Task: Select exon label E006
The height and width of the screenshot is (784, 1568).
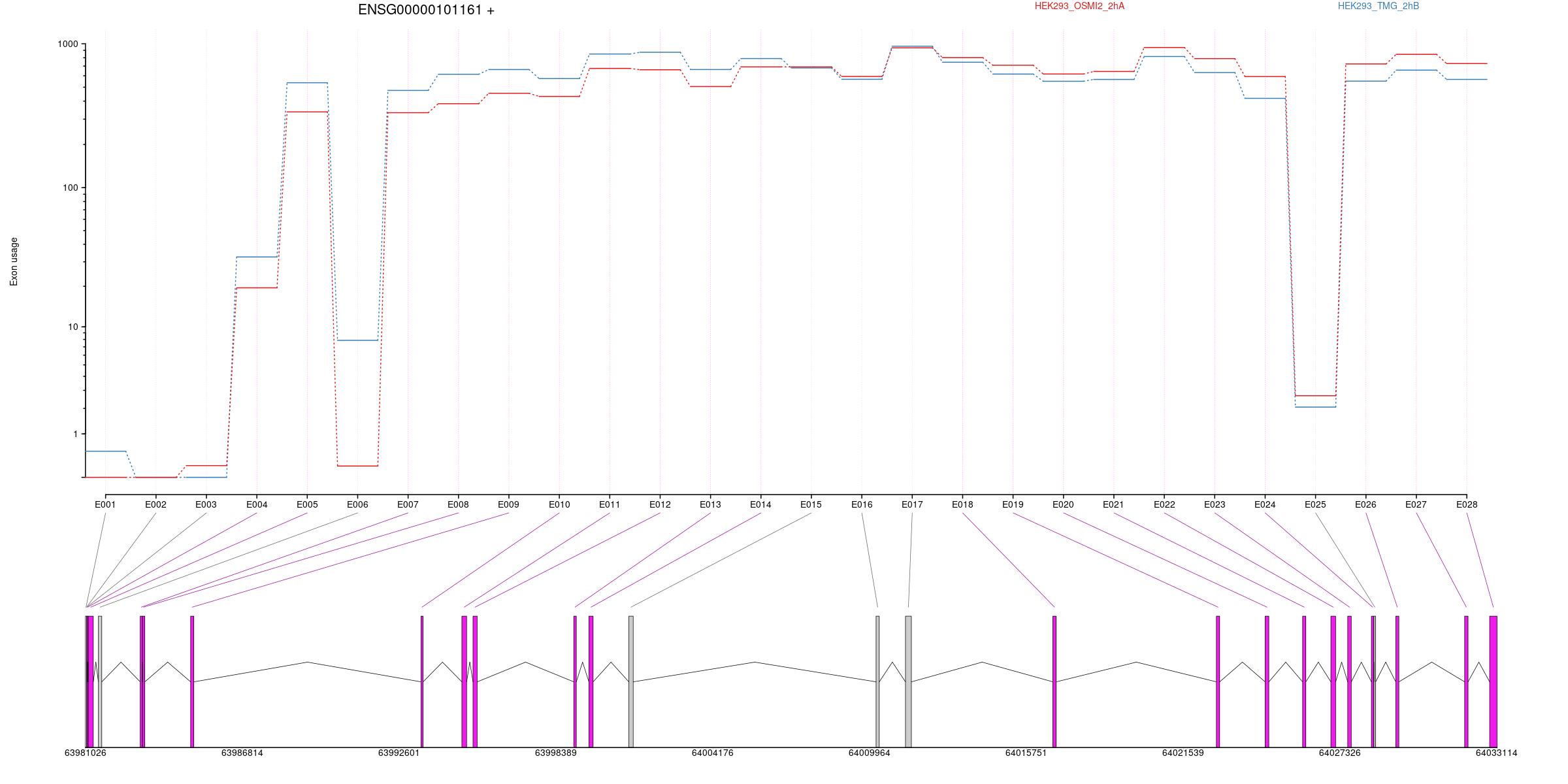Action: coord(357,504)
